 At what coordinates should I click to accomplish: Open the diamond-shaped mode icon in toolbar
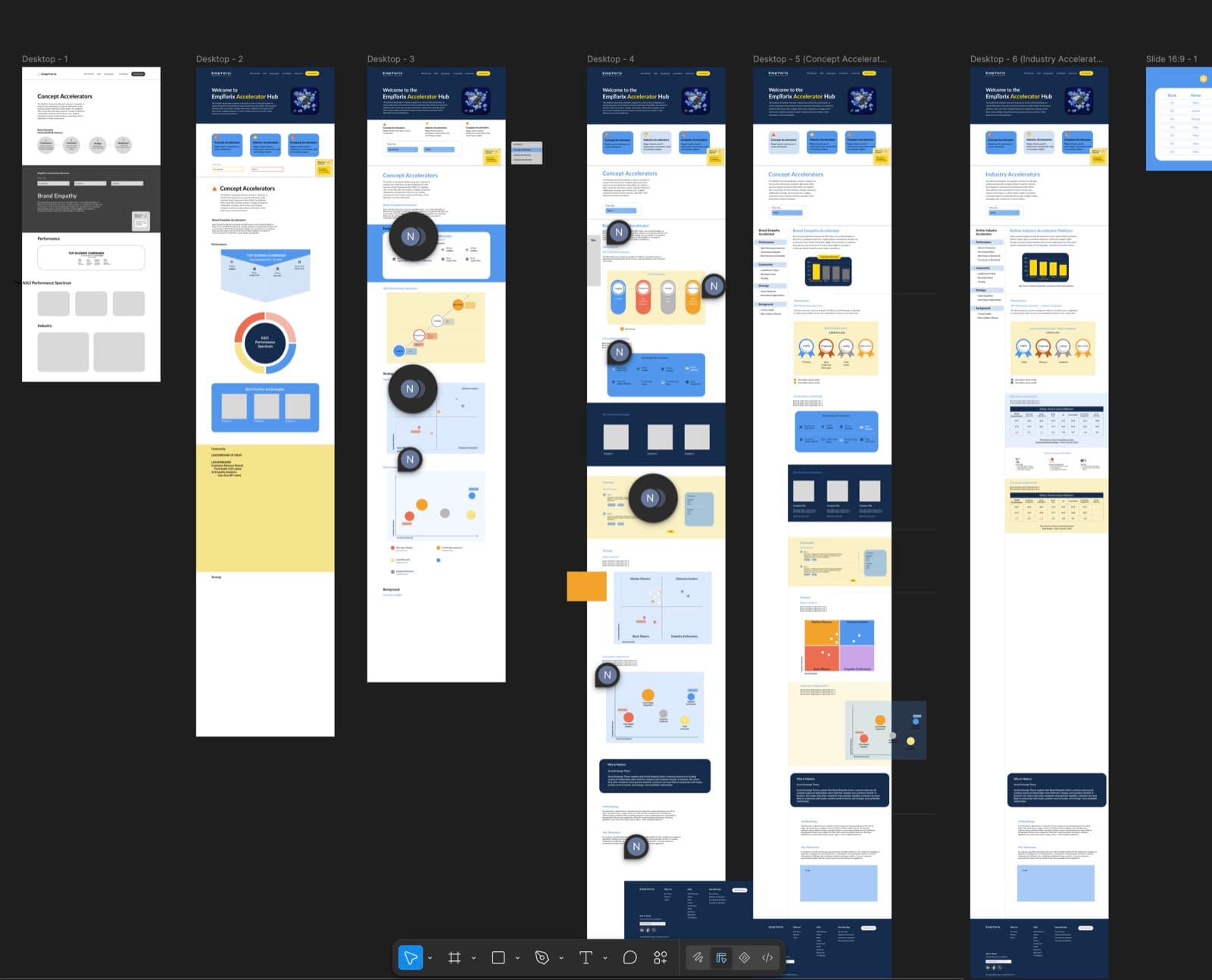tap(745, 957)
